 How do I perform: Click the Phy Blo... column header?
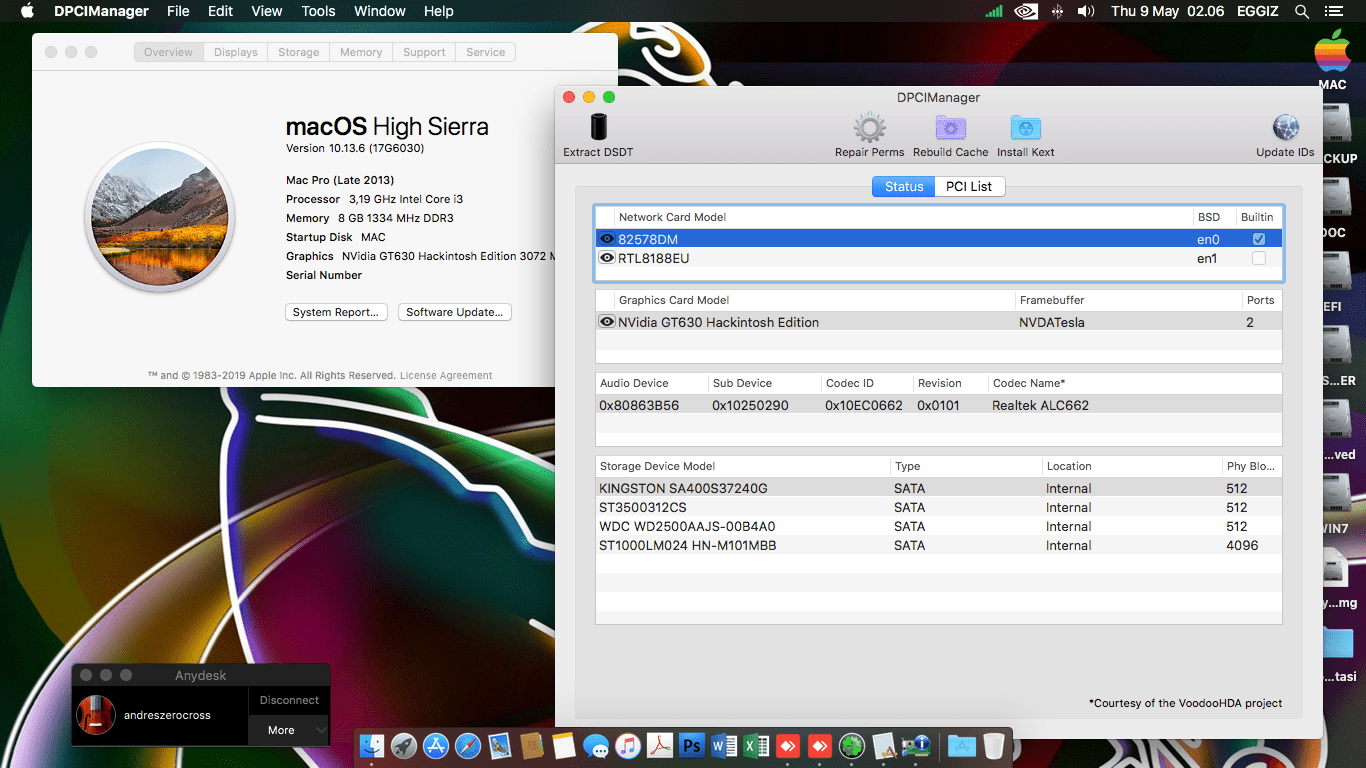coord(1250,466)
